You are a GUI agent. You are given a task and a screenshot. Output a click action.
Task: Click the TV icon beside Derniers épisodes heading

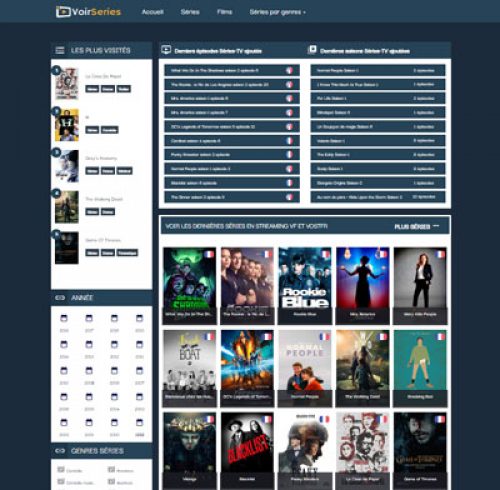click(x=166, y=50)
